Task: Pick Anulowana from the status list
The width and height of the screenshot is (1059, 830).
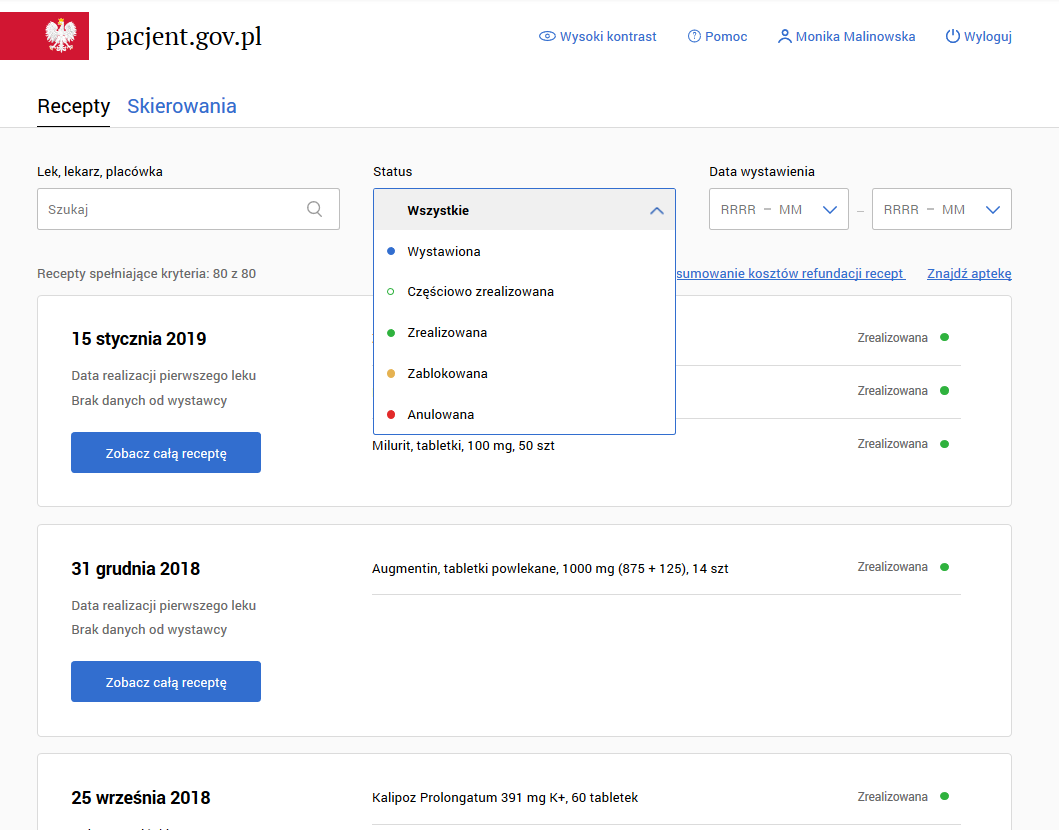Action: click(440, 415)
